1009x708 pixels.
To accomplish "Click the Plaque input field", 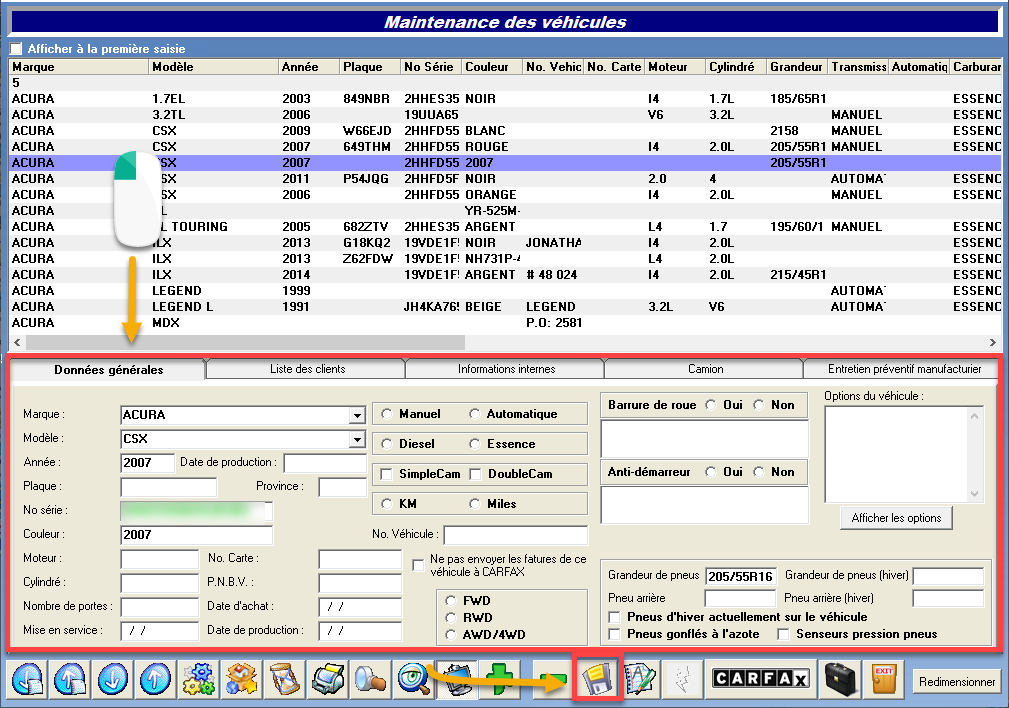I will (169, 487).
